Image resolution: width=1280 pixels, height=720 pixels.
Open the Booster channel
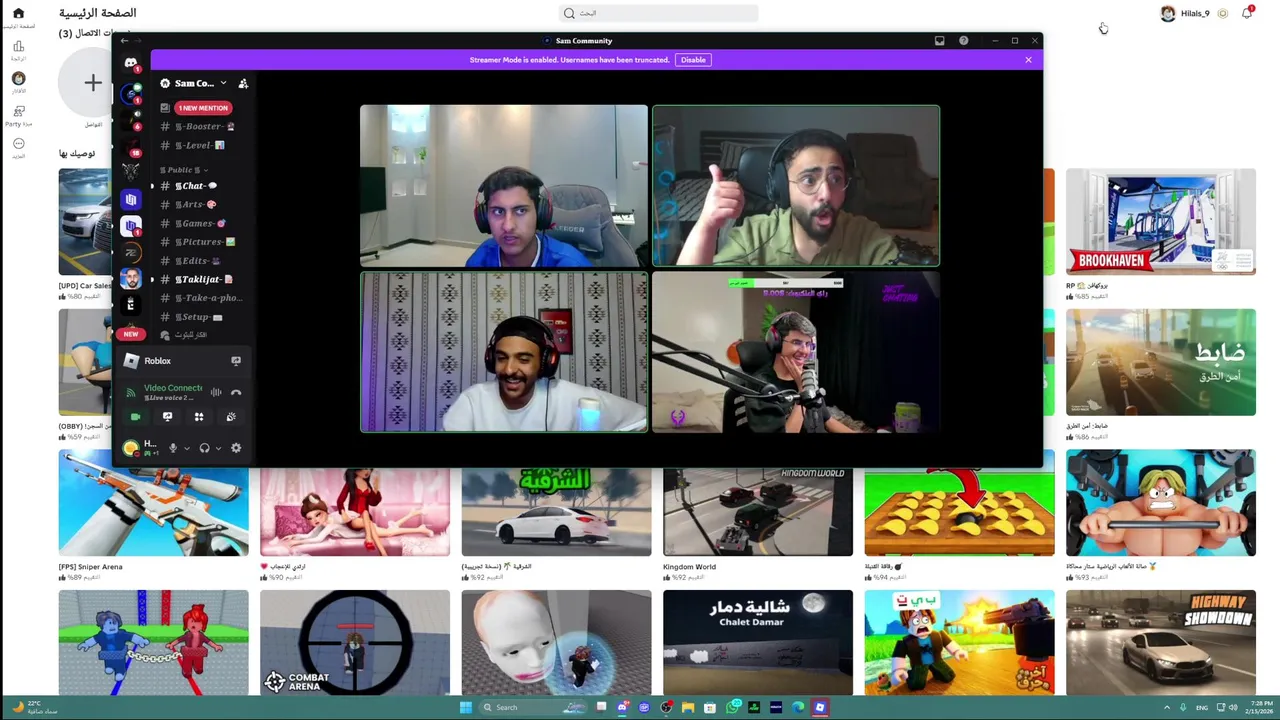pos(201,127)
